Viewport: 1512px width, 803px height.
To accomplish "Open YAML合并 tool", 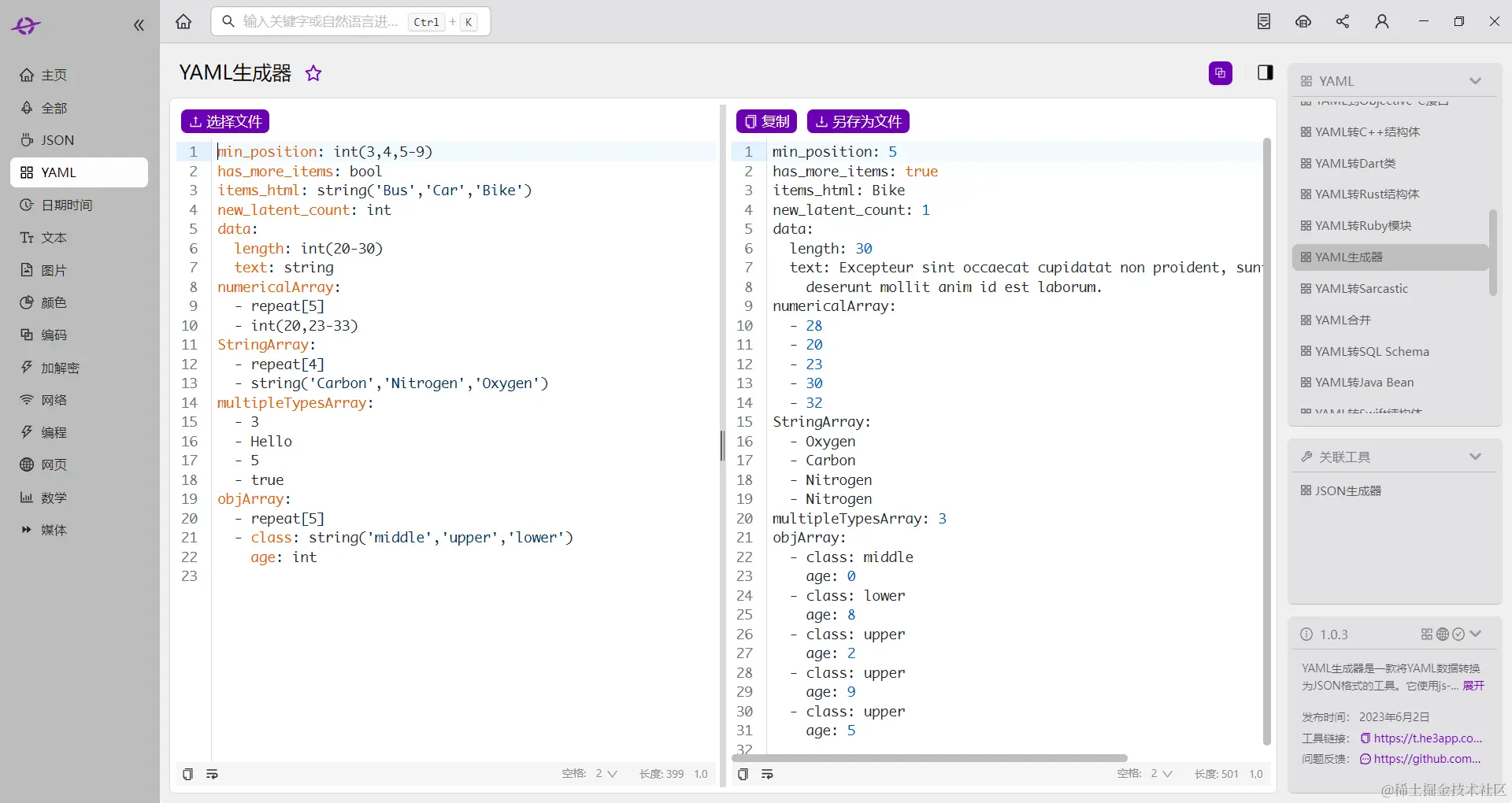I will tap(1391, 320).
